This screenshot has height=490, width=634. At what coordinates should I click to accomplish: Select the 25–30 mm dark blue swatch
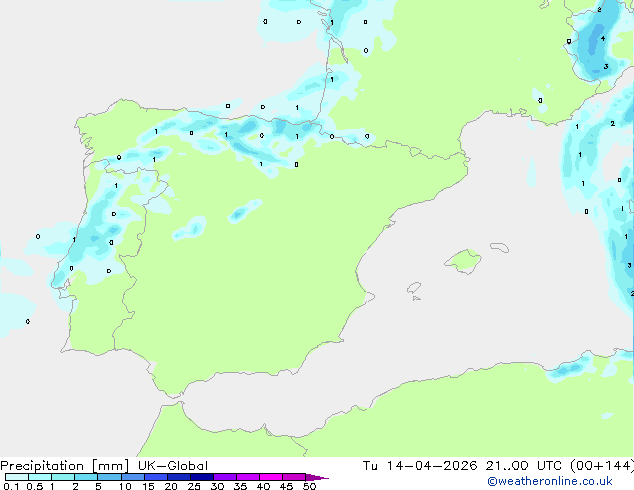202,477
